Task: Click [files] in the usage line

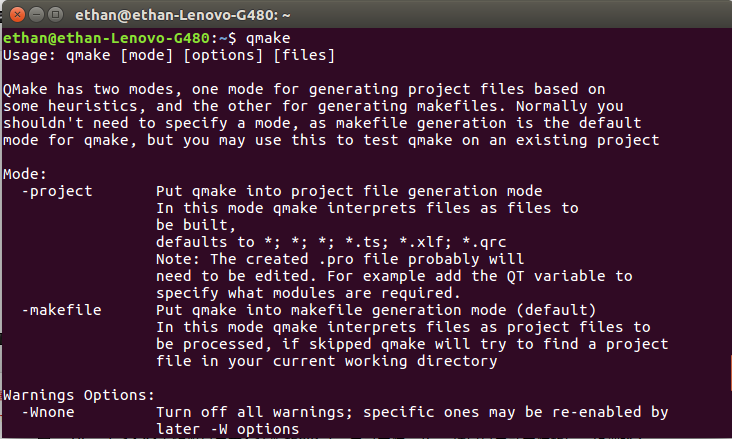Action: [x=303, y=54]
